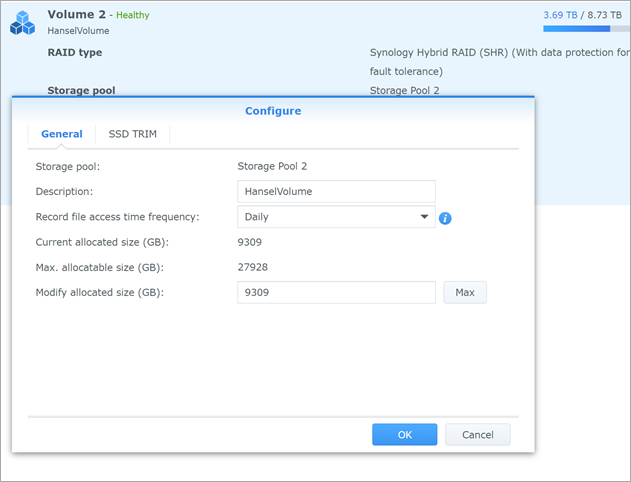This screenshot has width=631, height=482.
Task: Select the Daily frequency combo box
Action: point(336,217)
